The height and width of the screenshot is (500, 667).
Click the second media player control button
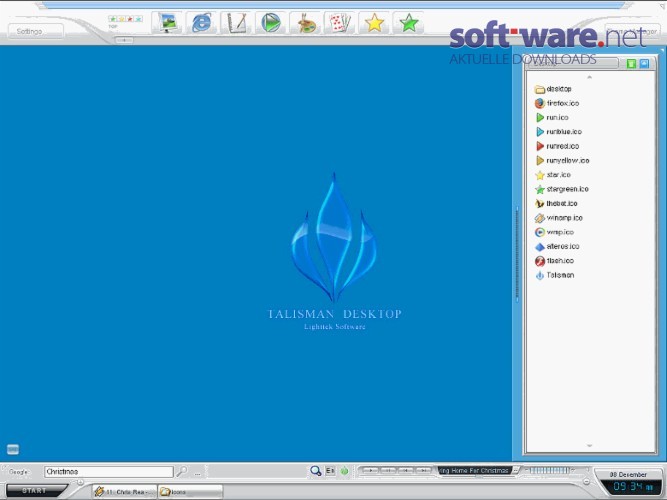[x=388, y=471]
